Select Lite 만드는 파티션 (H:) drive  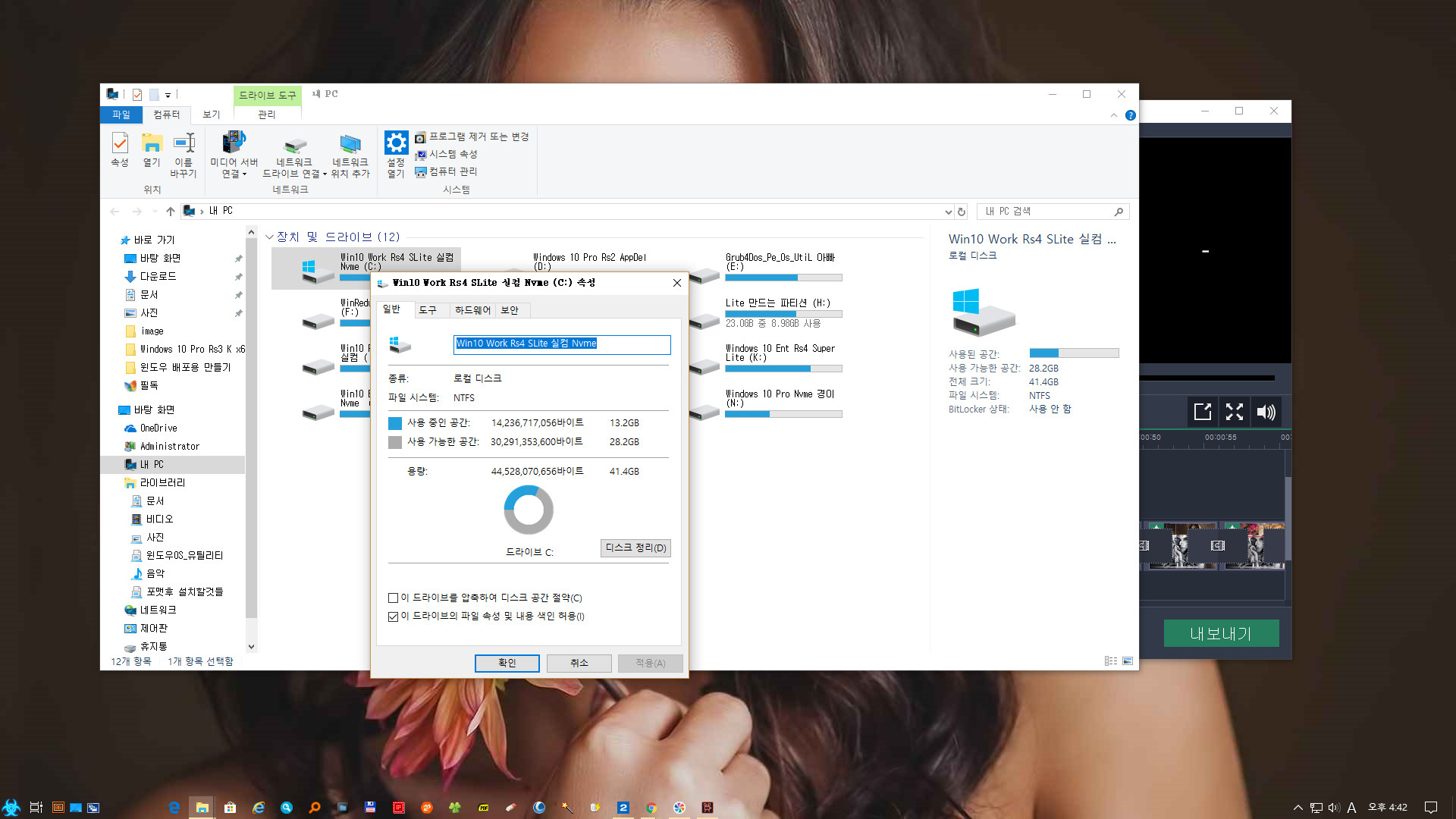pyautogui.click(x=766, y=313)
